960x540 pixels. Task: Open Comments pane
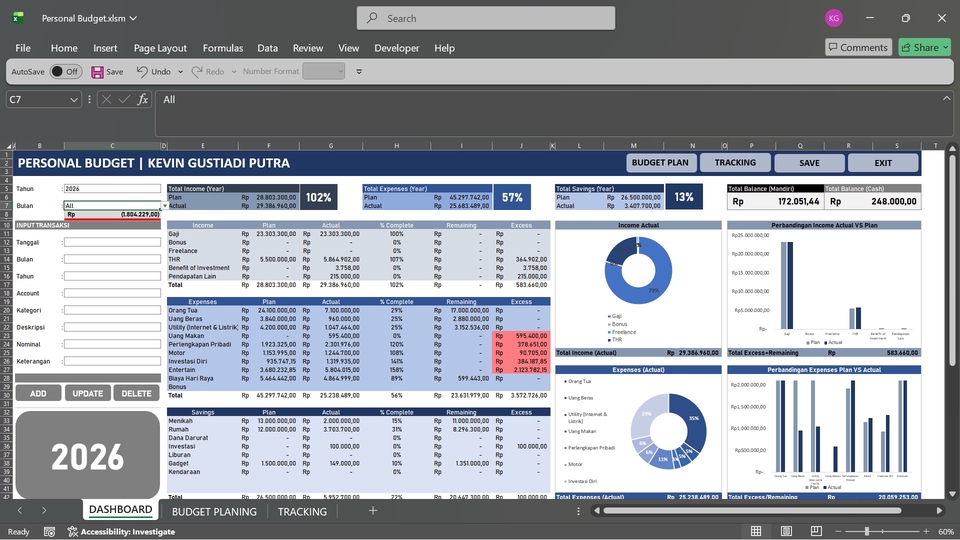pyautogui.click(x=858, y=47)
